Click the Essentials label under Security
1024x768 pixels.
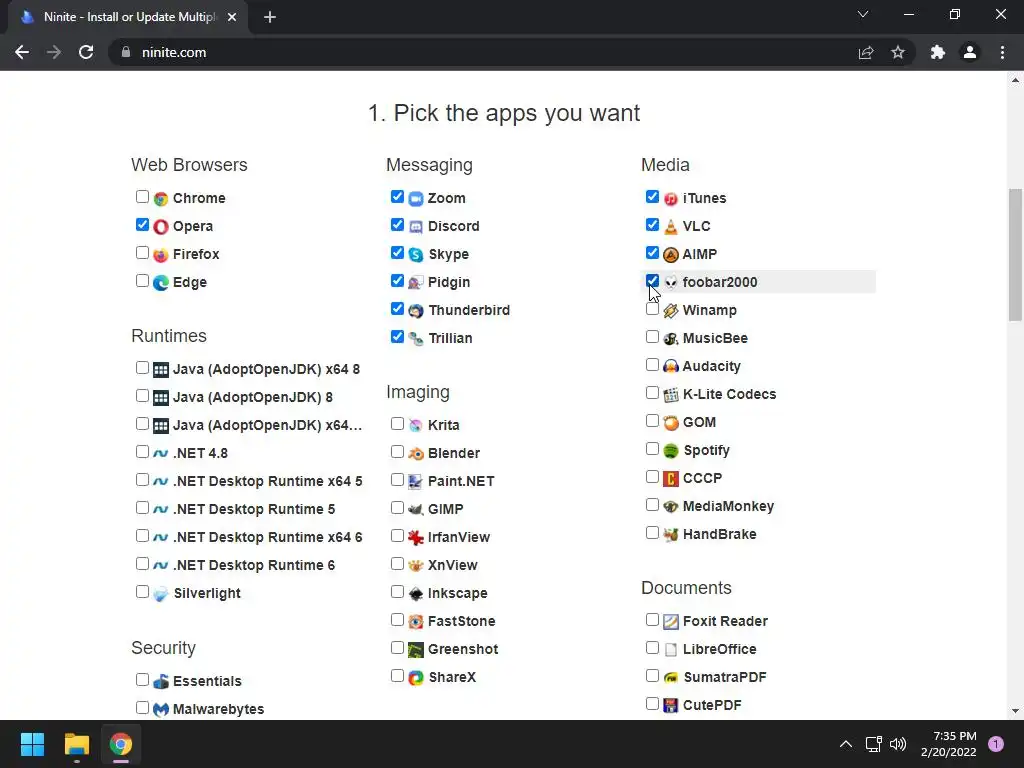[207, 681]
